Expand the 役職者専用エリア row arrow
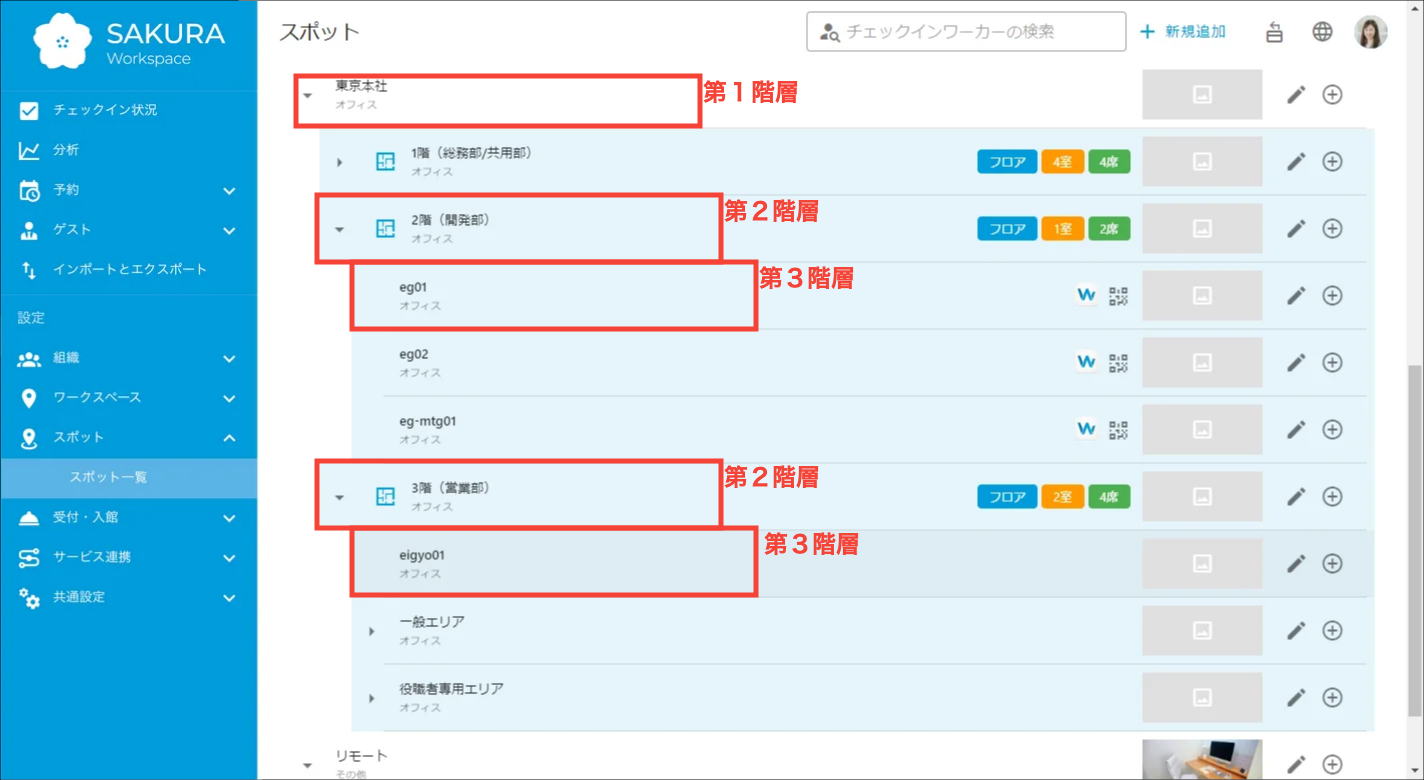1424x780 pixels. pos(372,698)
